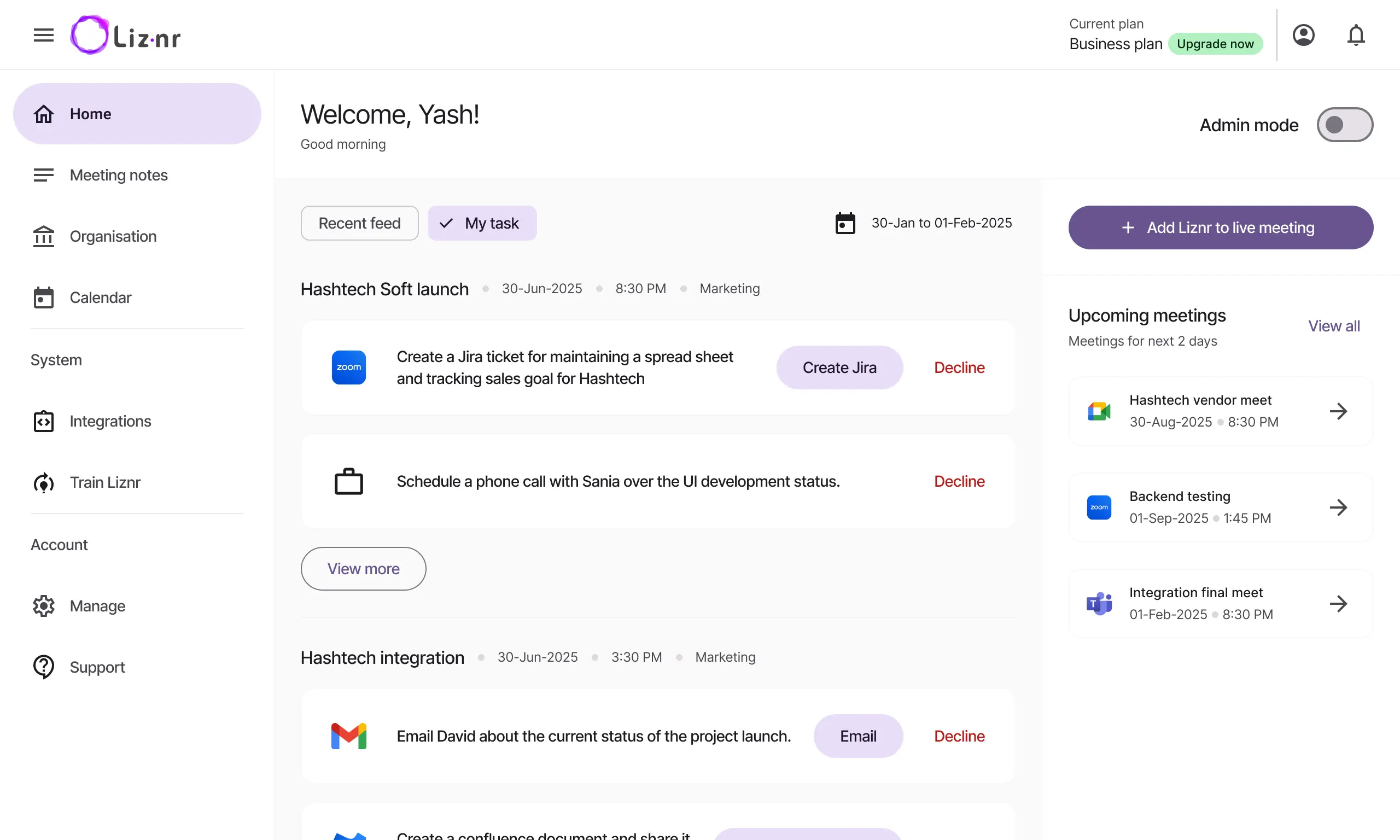The height and width of the screenshot is (840, 1400).
Task: Select the Integration final meet title
Action: point(1195,593)
